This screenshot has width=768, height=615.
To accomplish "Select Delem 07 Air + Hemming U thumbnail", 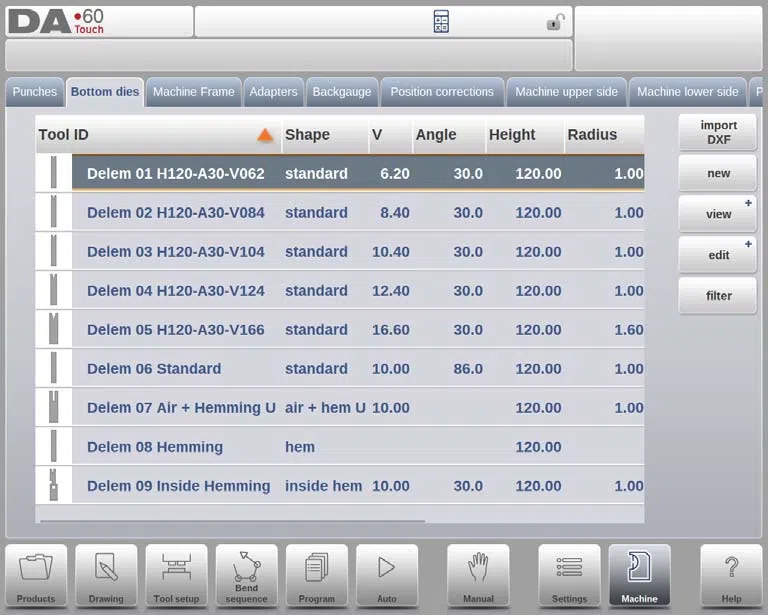I will pos(53,407).
